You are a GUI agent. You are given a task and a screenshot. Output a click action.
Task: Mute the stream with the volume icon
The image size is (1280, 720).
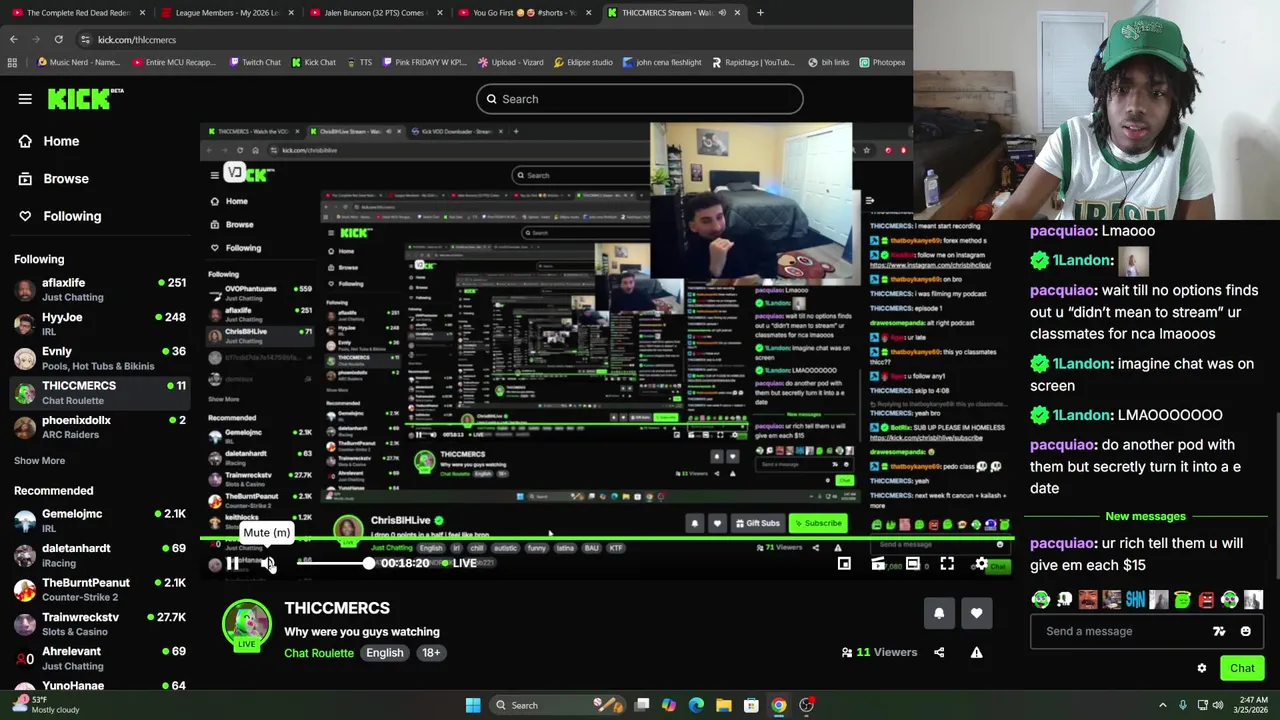266,564
